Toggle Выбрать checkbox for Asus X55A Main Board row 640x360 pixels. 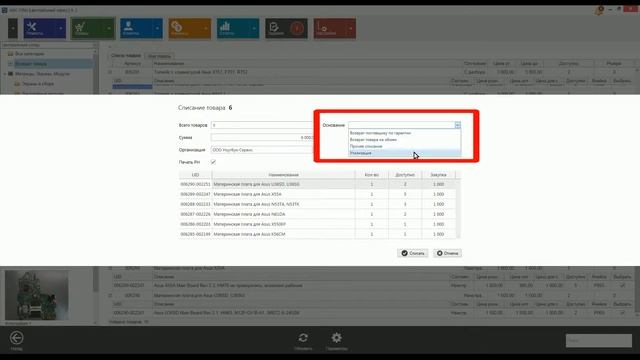pyautogui.click(x=622, y=285)
